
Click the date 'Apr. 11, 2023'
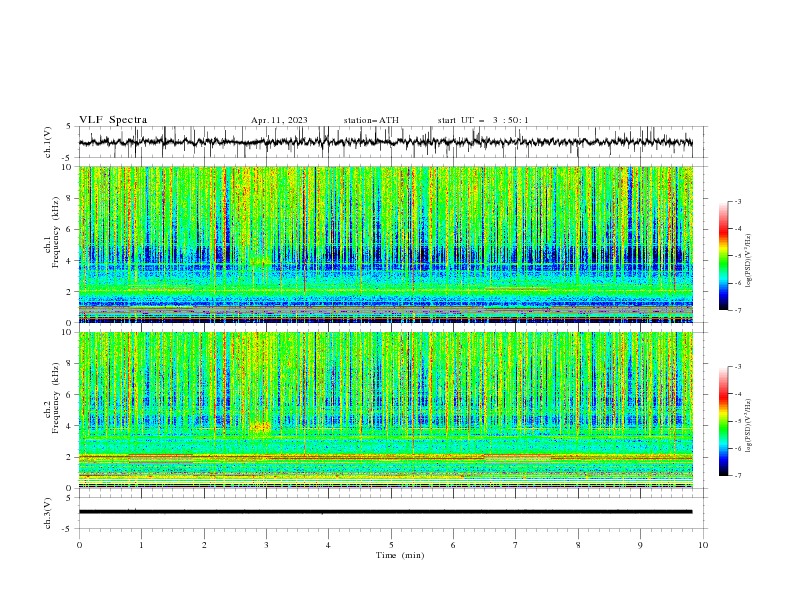(279, 120)
